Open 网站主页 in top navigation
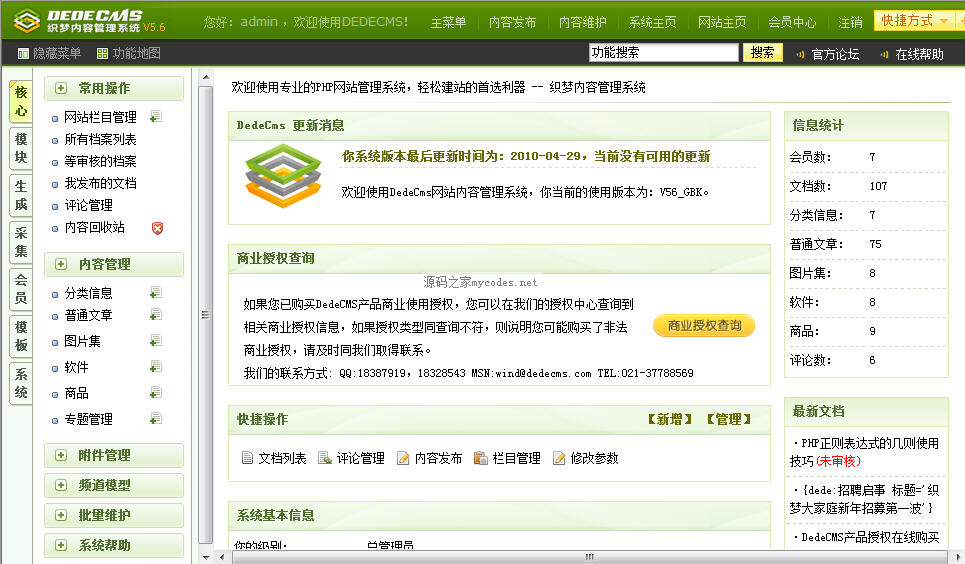 point(722,23)
